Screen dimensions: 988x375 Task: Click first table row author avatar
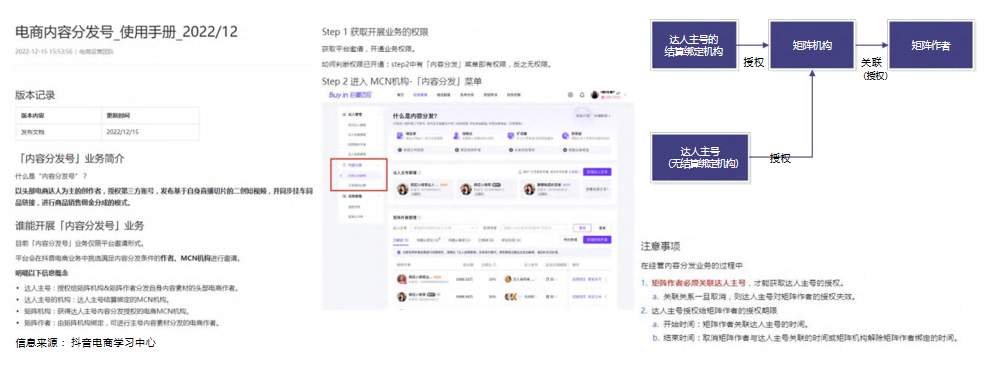pos(402,279)
